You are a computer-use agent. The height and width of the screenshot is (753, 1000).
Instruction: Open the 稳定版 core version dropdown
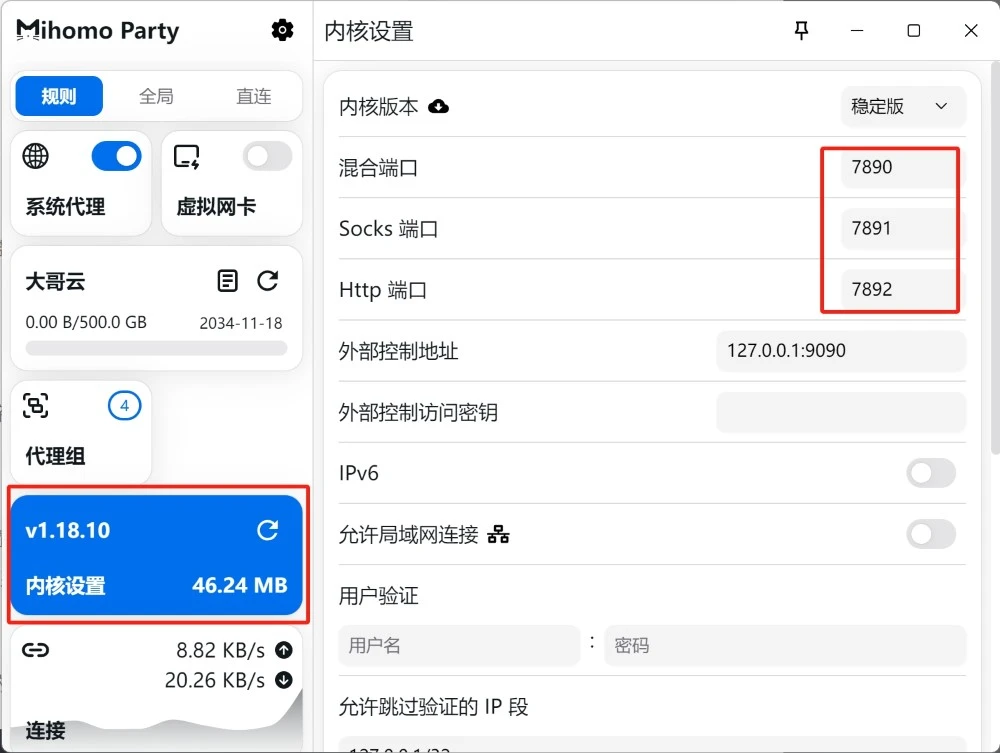902,106
